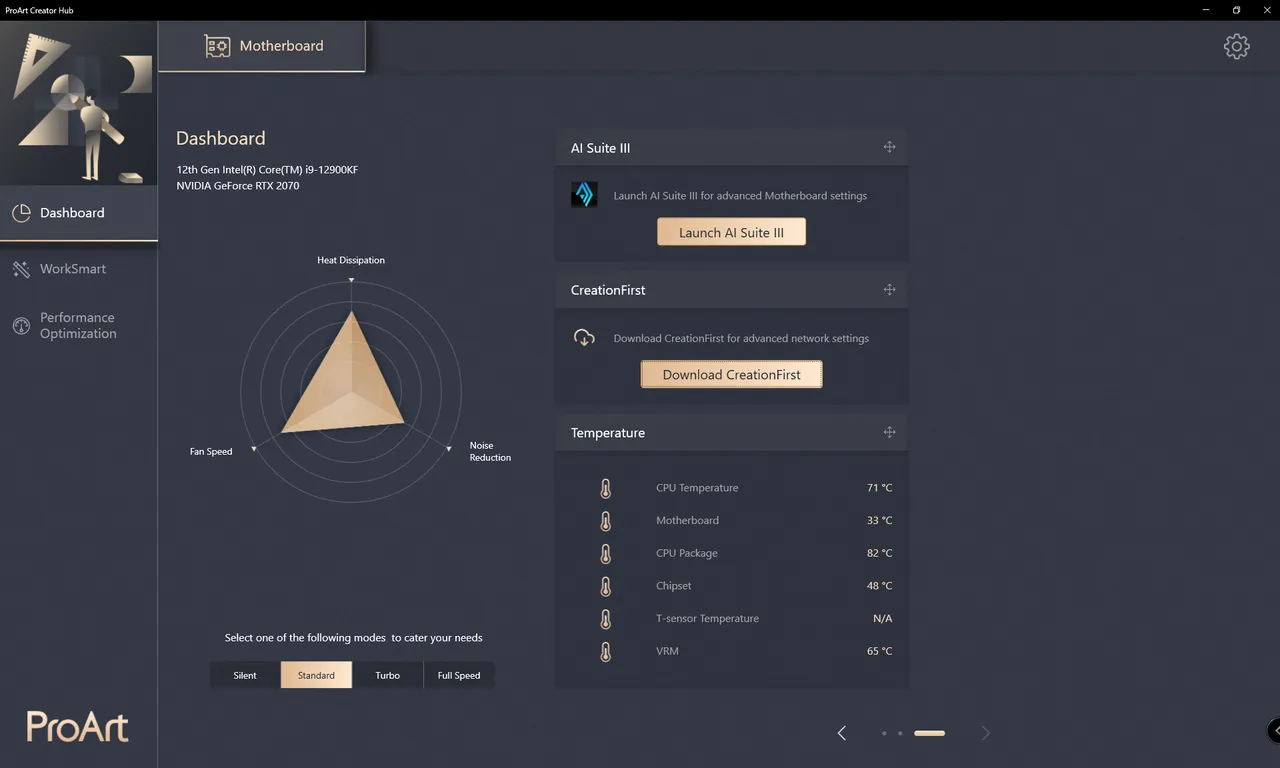Open the Performance Optimization section
This screenshot has width=1280, height=768.
click(79, 326)
